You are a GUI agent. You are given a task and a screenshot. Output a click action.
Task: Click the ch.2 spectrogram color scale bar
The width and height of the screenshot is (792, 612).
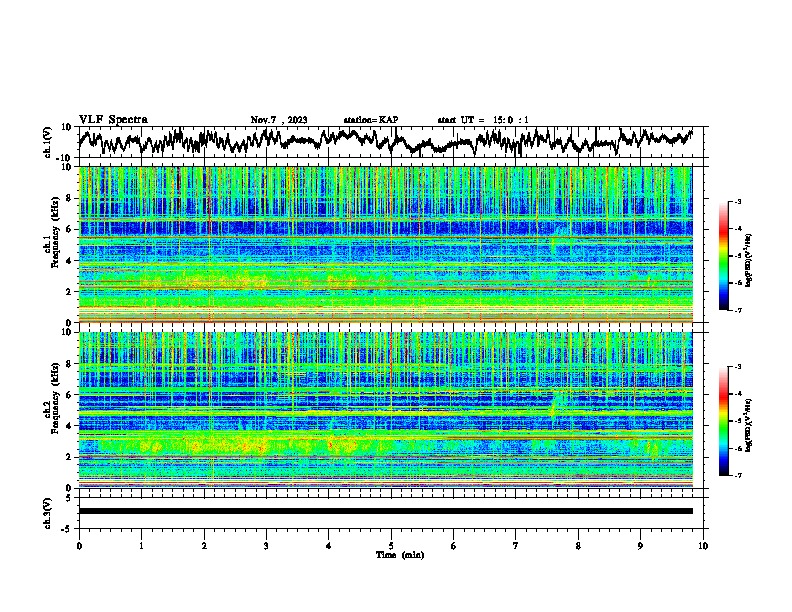[723, 421]
